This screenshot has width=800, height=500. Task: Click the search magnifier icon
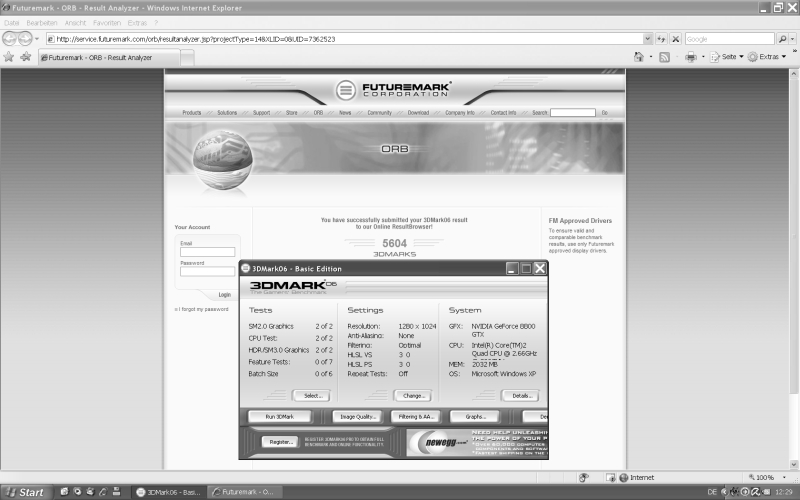coord(782,39)
